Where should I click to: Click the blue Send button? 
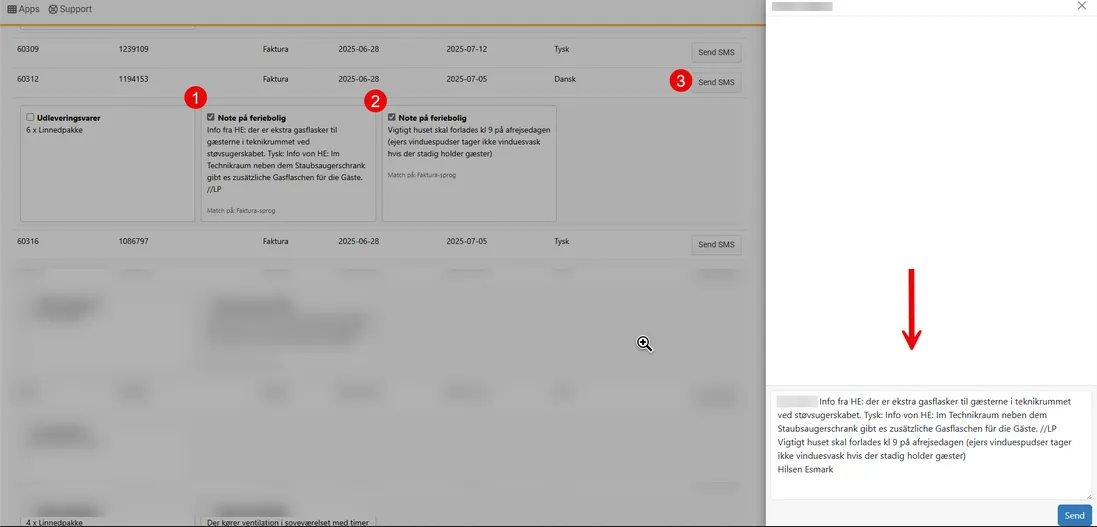[x=1074, y=515]
